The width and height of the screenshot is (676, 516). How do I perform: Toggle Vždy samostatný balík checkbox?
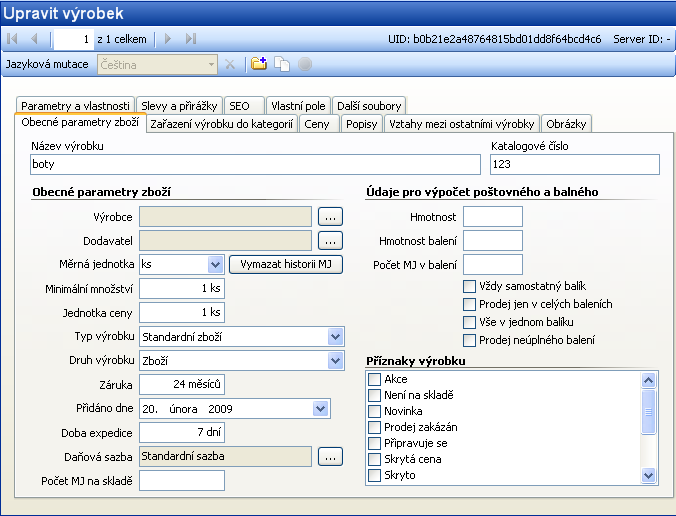[x=469, y=286]
